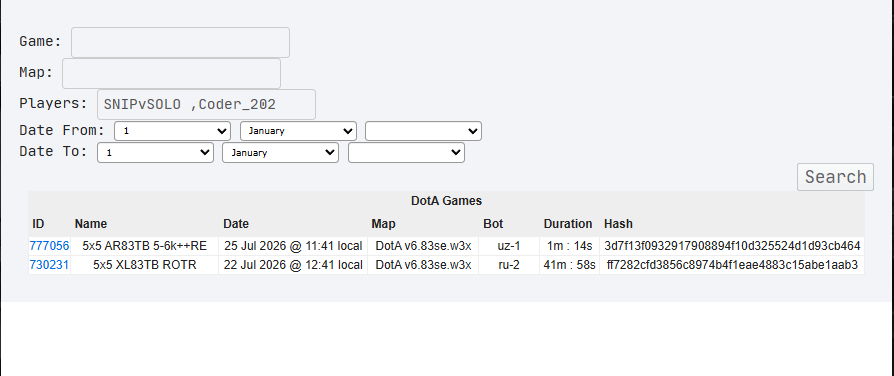
Task: Click the Game: field label
Action: [x=40, y=42]
